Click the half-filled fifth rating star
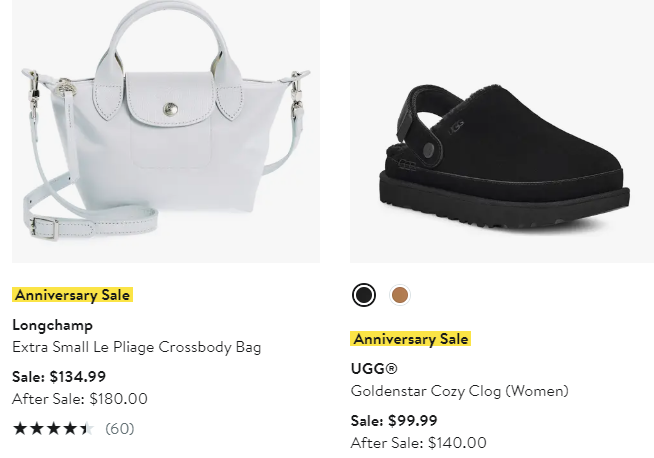This screenshot has height=458, width=654. [86, 429]
